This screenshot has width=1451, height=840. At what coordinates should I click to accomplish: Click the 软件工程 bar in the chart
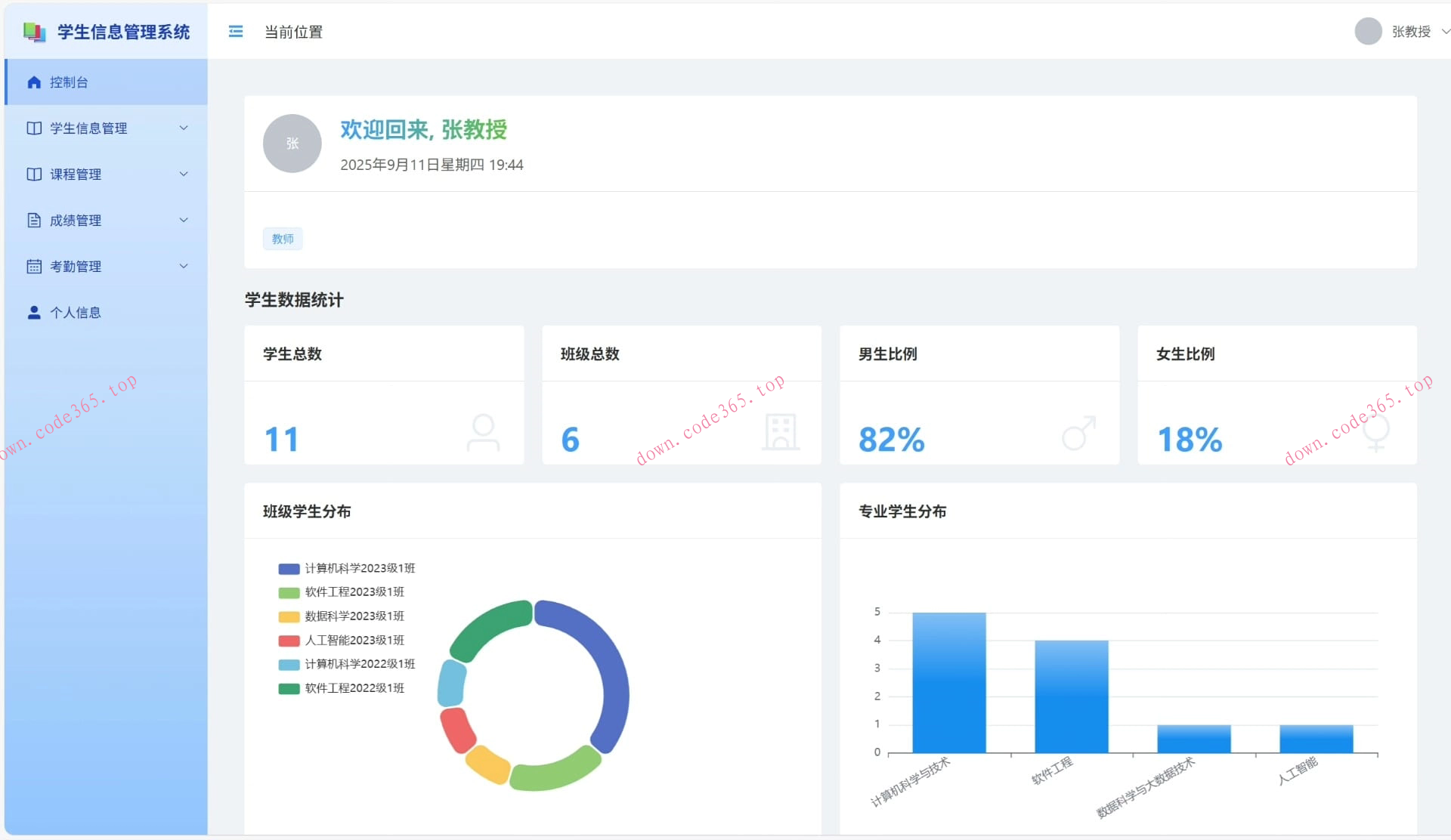[1071, 695]
